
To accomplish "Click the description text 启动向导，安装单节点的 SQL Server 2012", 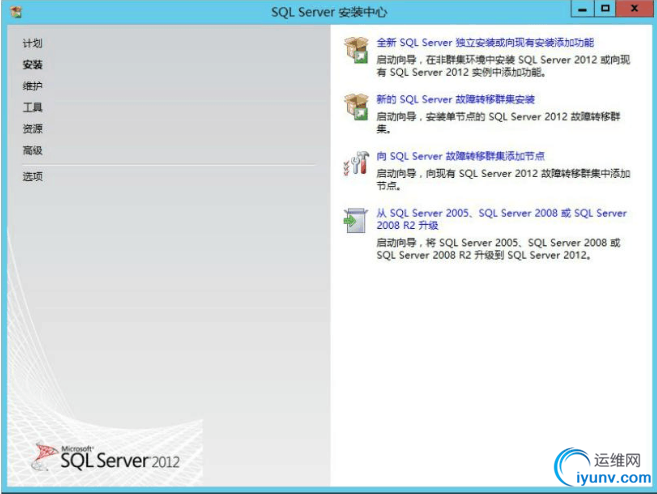I will pyautogui.click(x=498, y=123).
